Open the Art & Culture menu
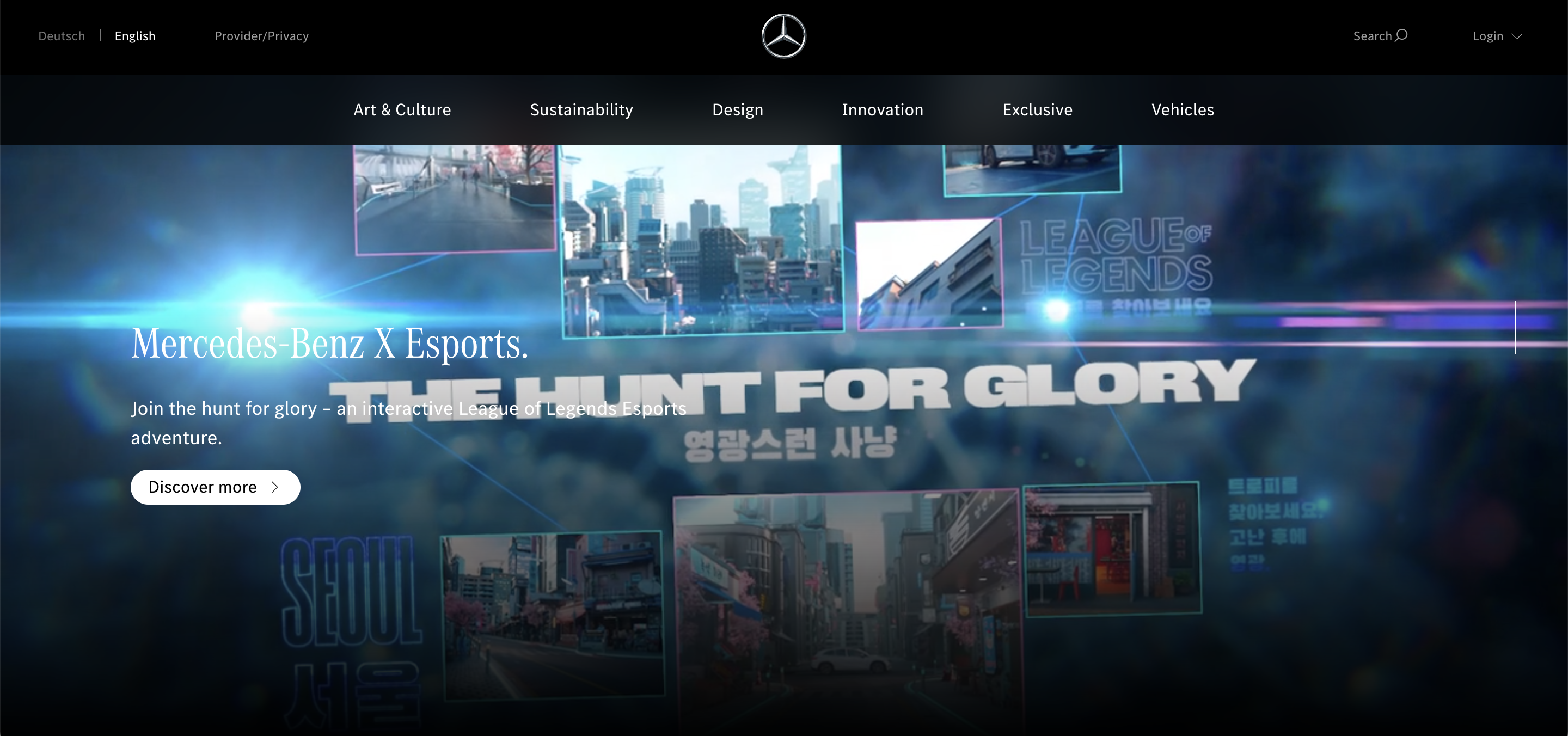 coord(402,109)
